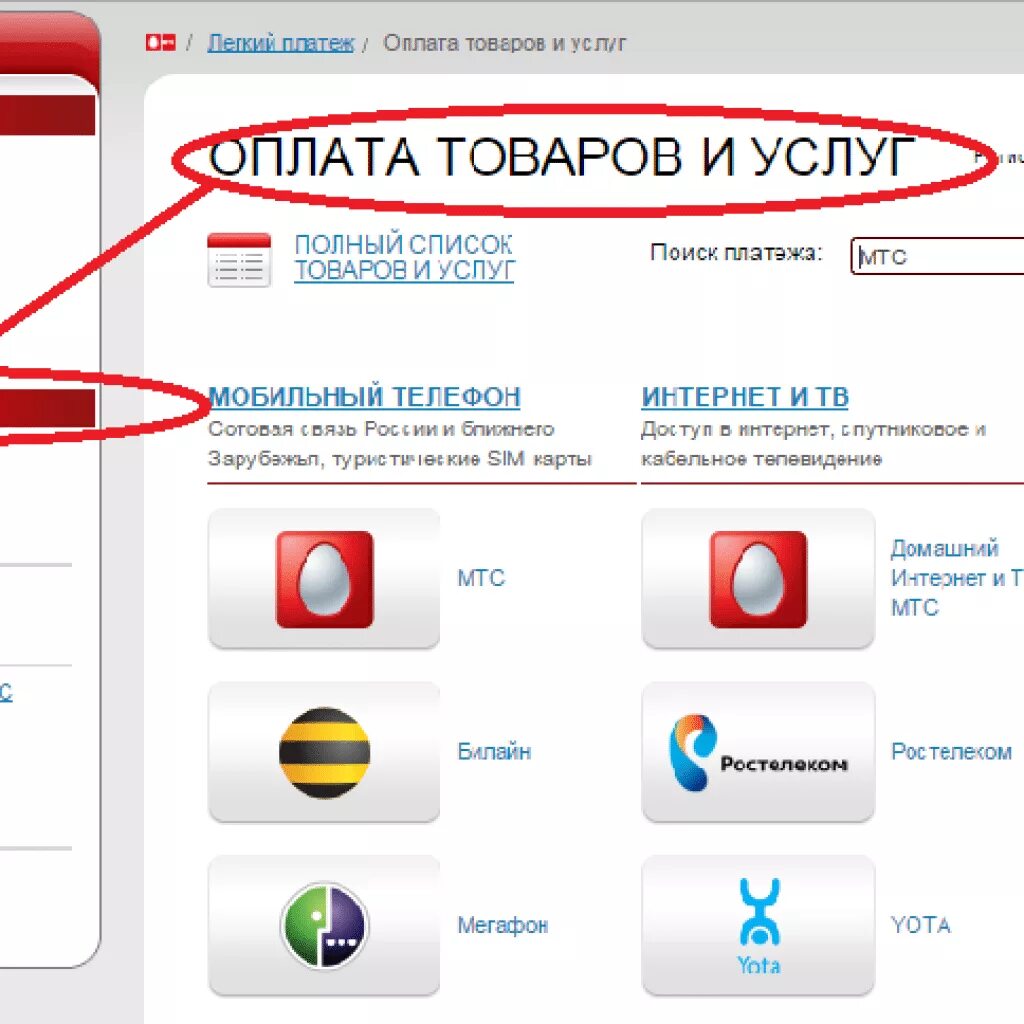Click the МТС mobile operator label
The image size is (1024, 1024).
pos(481,578)
